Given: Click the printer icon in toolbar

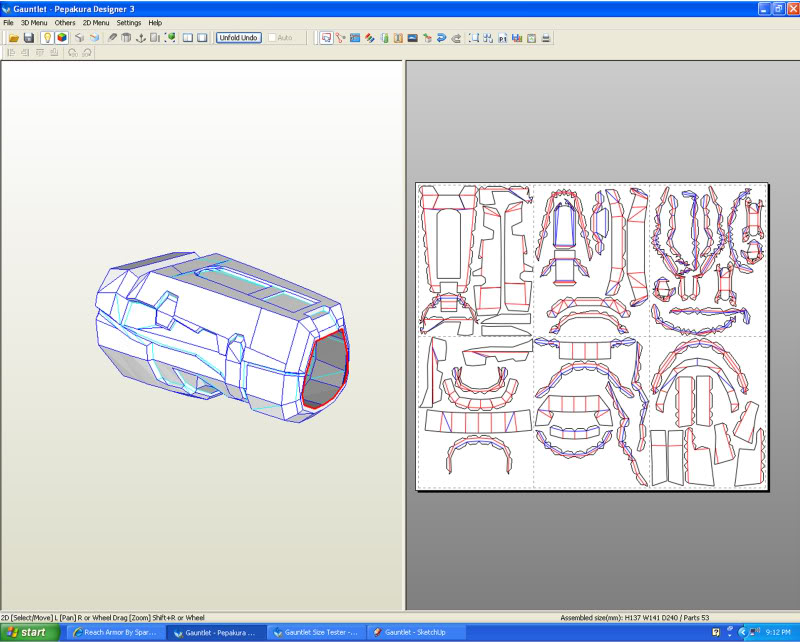Looking at the screenshot, I should (x=546, y=38).
